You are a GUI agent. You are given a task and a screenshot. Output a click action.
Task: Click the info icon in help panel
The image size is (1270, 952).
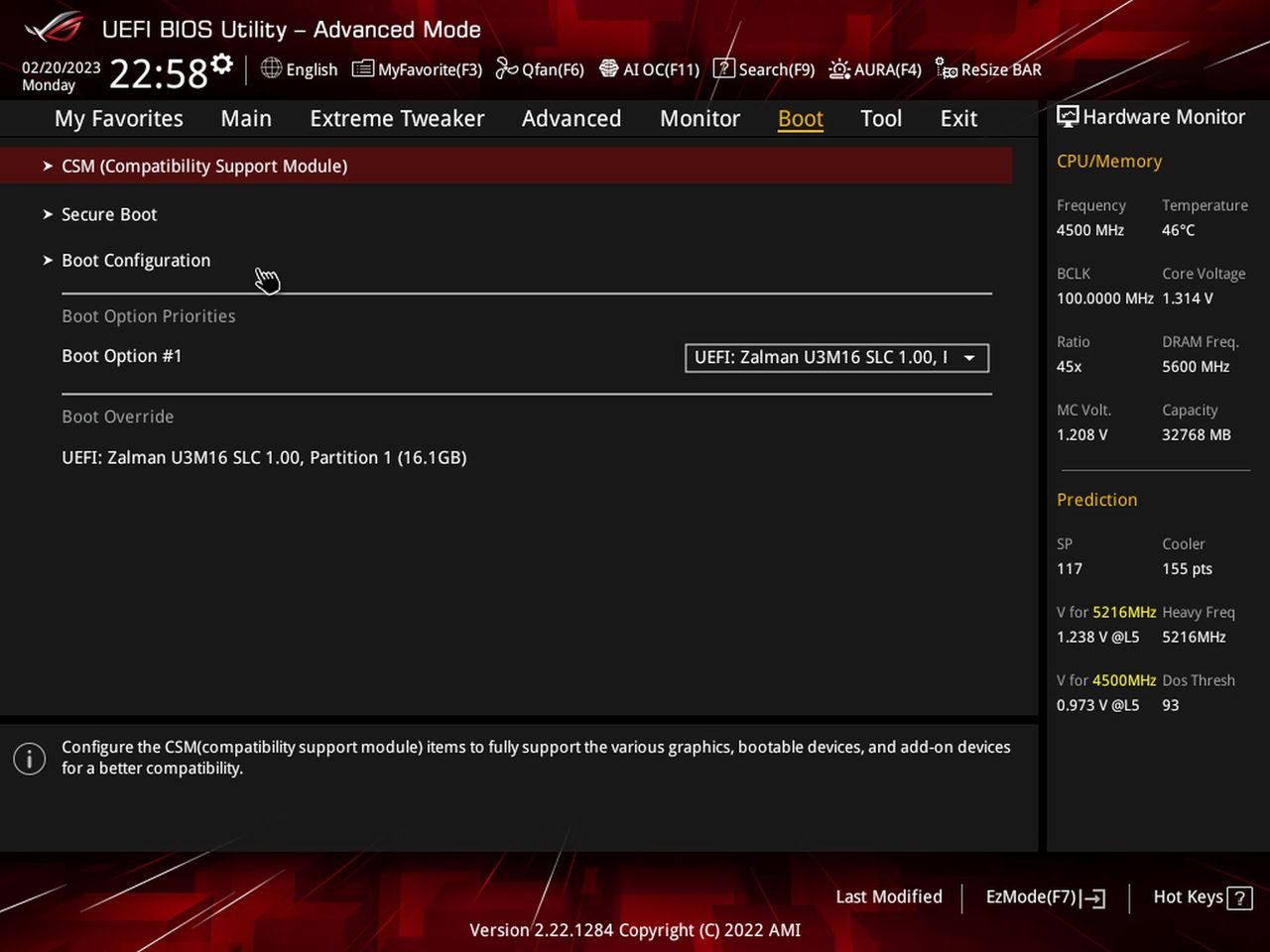pyautogui.click(x=29, y=759)
